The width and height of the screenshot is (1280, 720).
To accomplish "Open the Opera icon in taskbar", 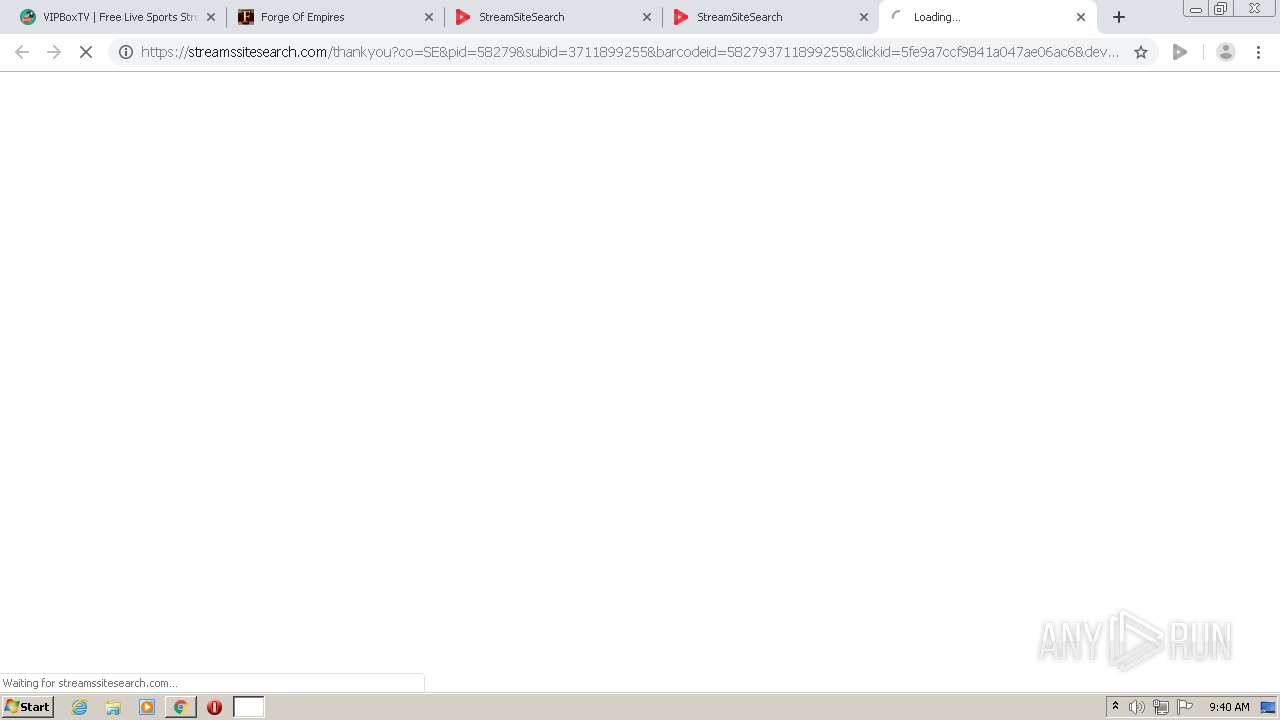I will point(214,707).
